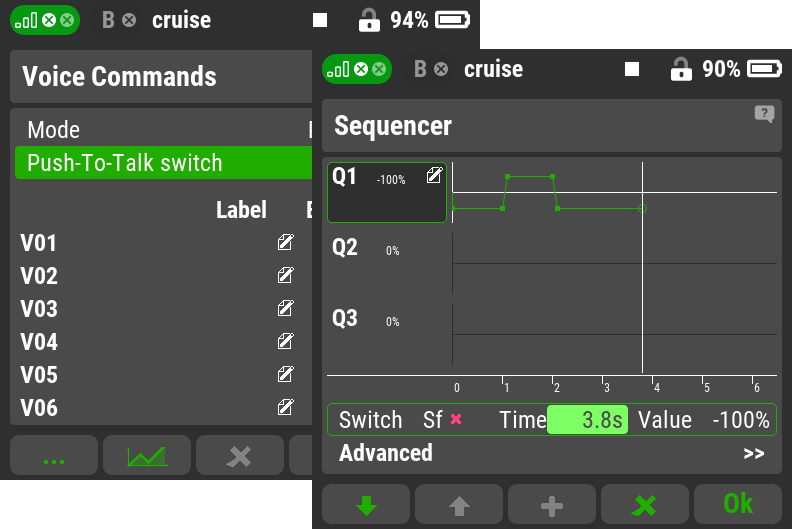Open the graph icon button in Voice Commands
The height and width of the screenshot is (529, 793).
click(146, 457)
